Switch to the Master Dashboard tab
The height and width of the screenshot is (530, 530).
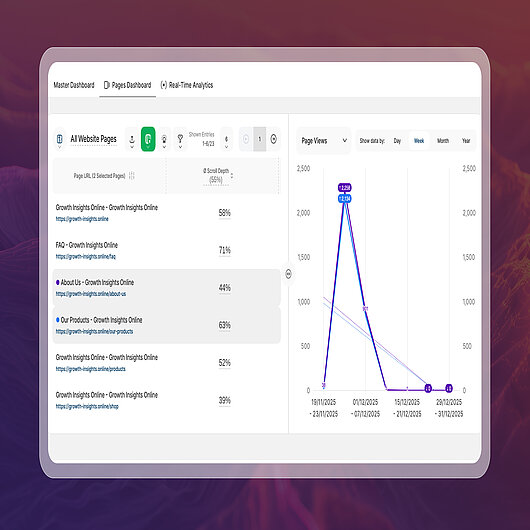point(74,85)
